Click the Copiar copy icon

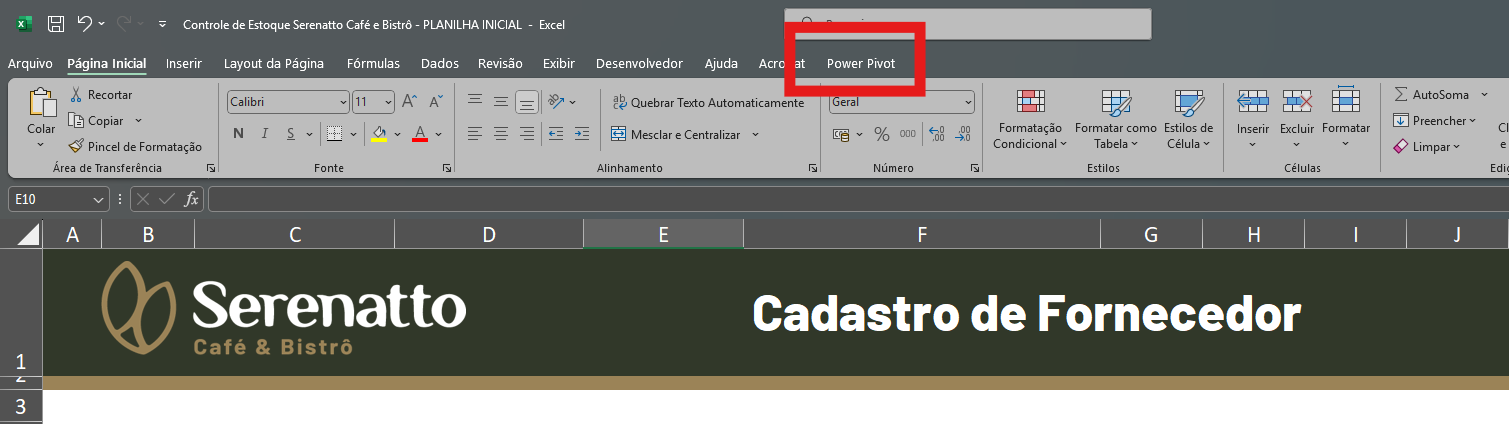tap(76, 121)
